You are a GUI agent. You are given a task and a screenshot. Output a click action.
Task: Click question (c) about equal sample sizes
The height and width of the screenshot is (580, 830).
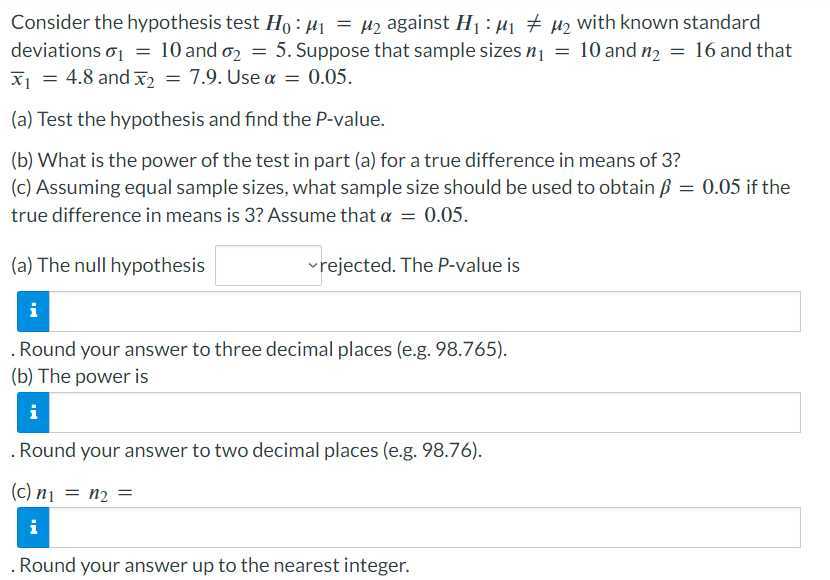coord(401,201)
